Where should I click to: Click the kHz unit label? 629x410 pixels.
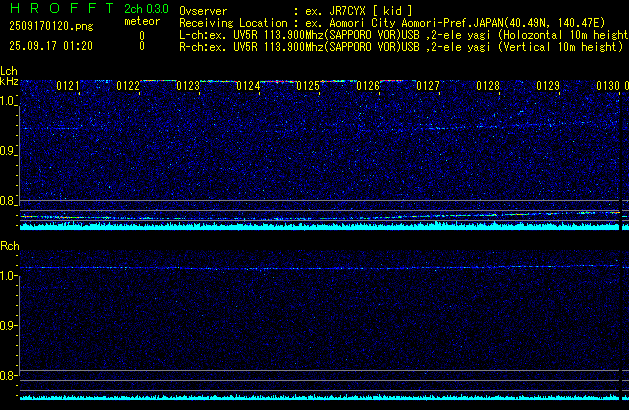9,81
